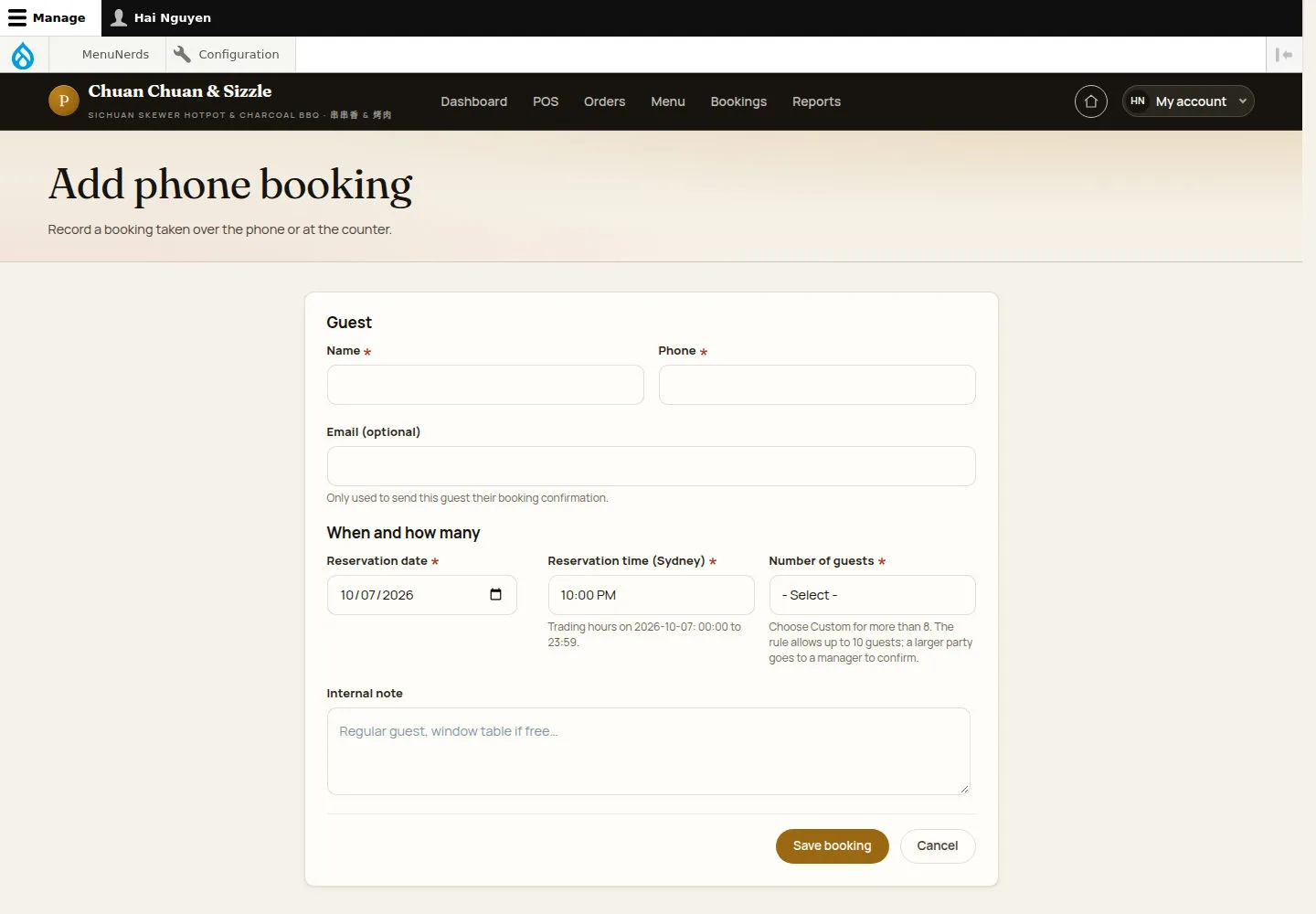Click the When and how many heading
Screen dimensions: 1316x914
[x=403, y=533]
